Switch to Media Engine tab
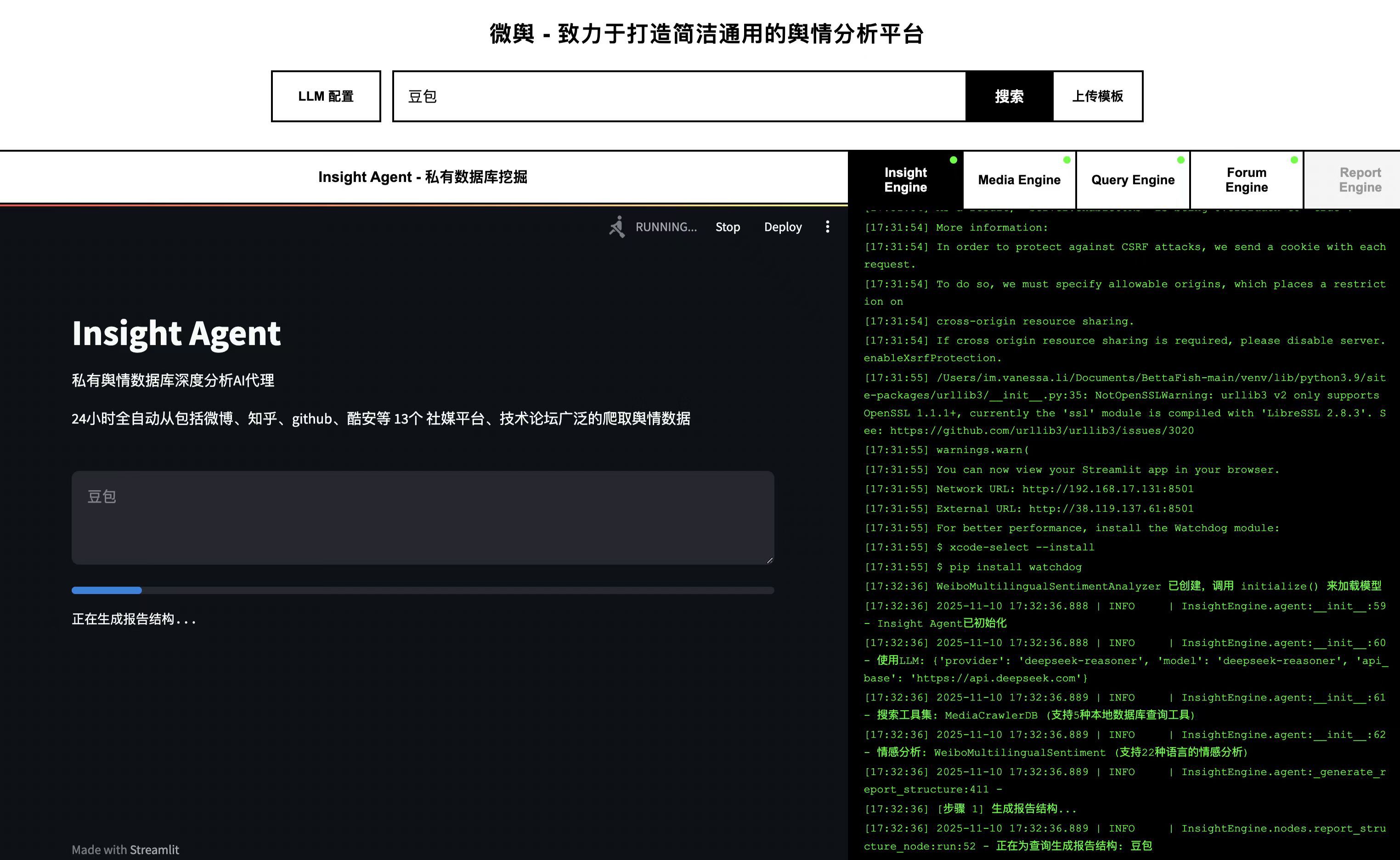 (1019, 180)
